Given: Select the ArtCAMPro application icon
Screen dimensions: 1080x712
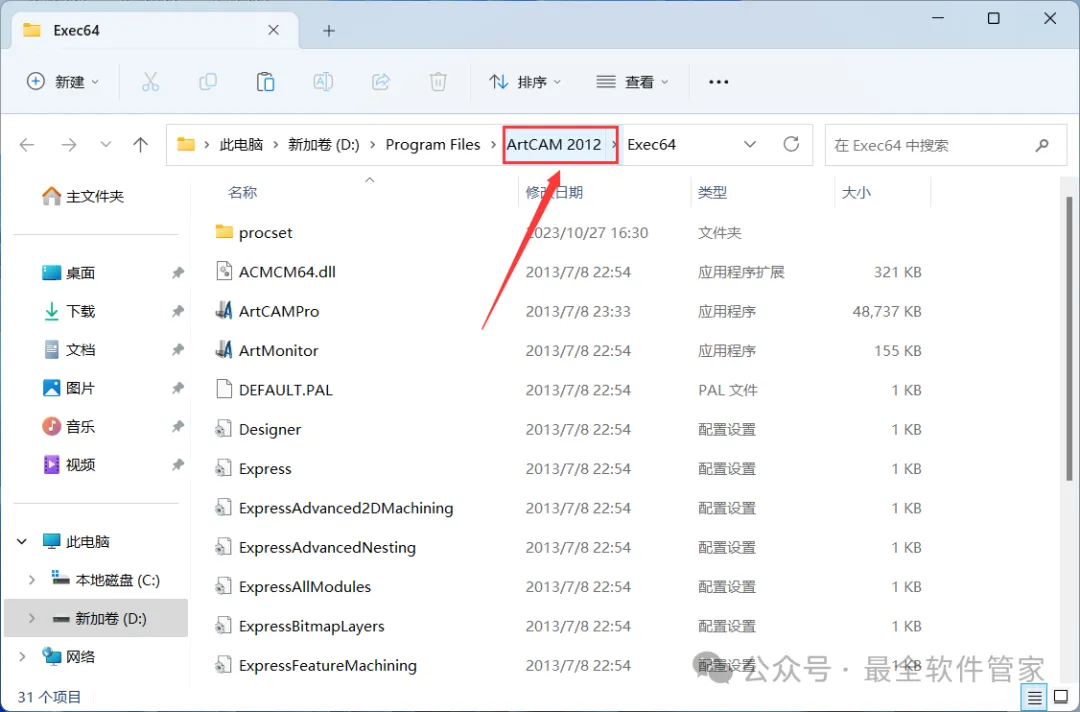Looking at the screenshot, I should [224, 311].
